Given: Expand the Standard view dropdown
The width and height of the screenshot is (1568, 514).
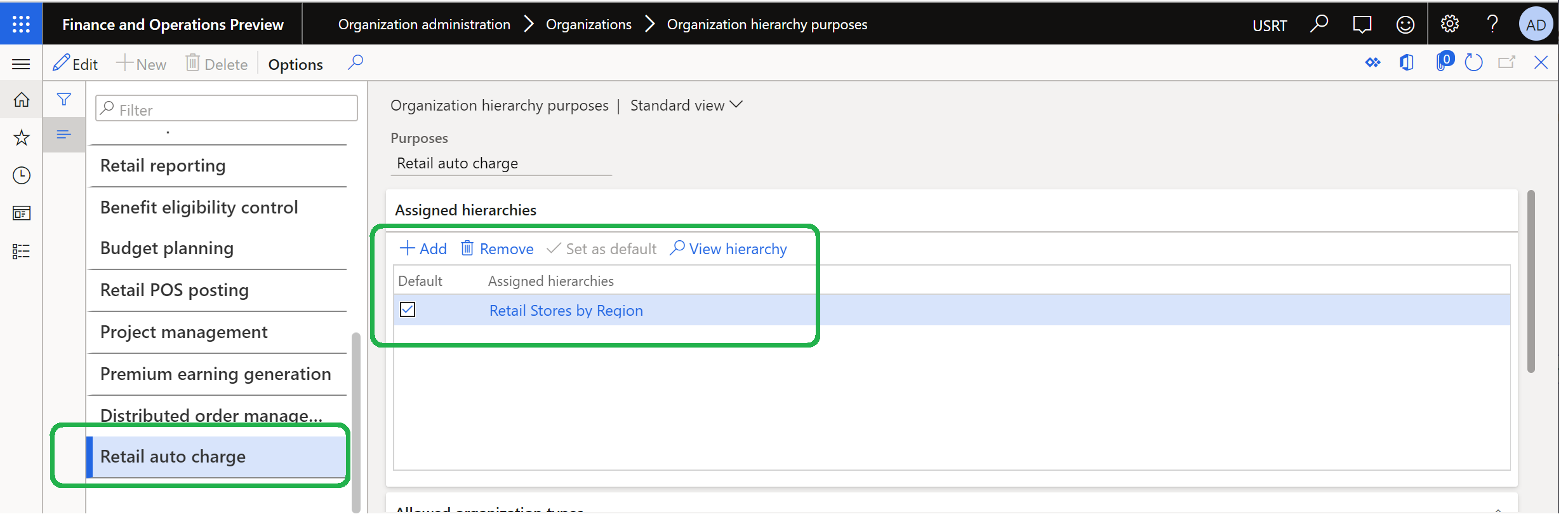Looking at the screenshot, I should coord(686,105).
